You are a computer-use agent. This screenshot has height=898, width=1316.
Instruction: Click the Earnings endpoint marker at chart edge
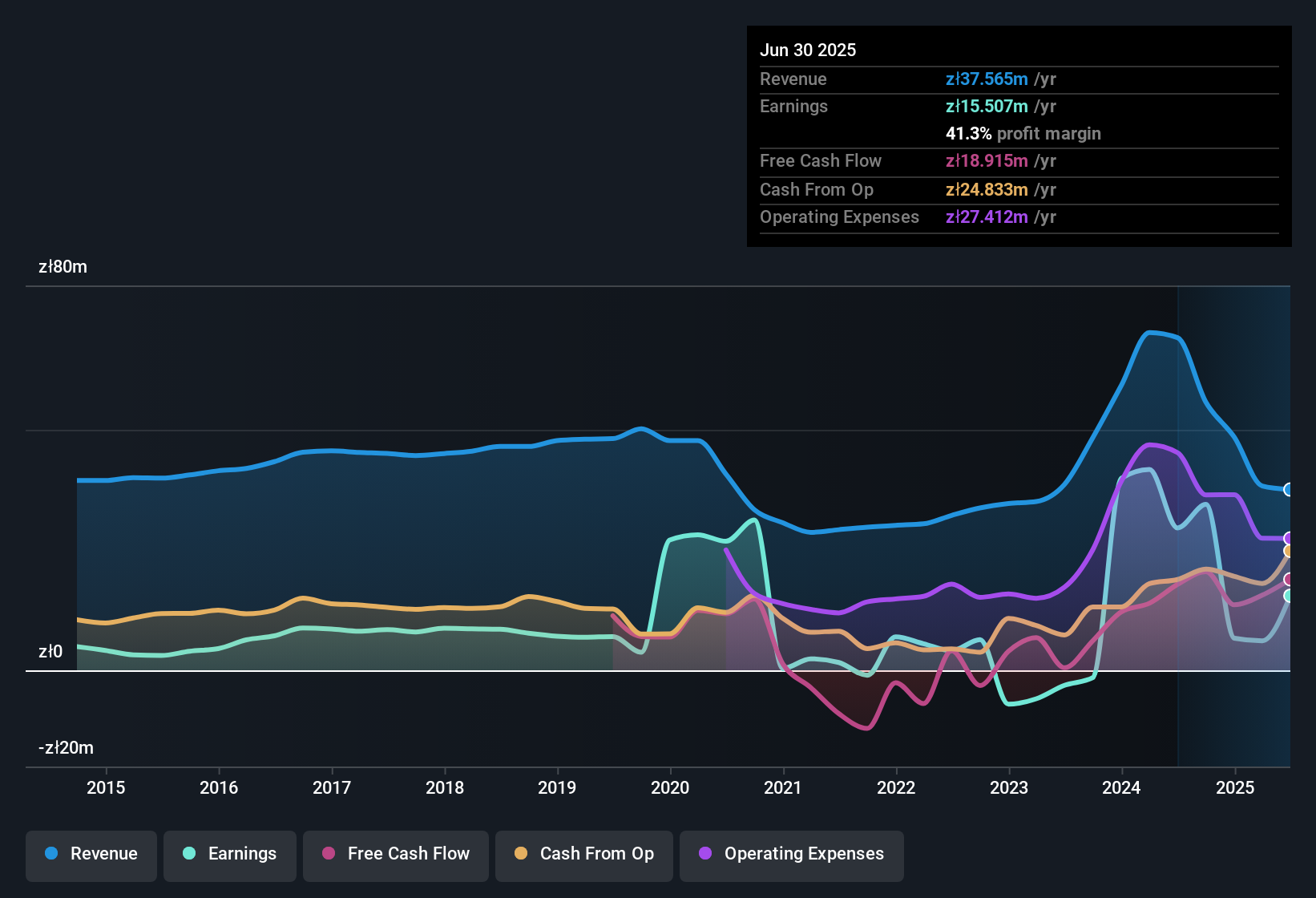pyautogui.click(x=1289, y=597)
